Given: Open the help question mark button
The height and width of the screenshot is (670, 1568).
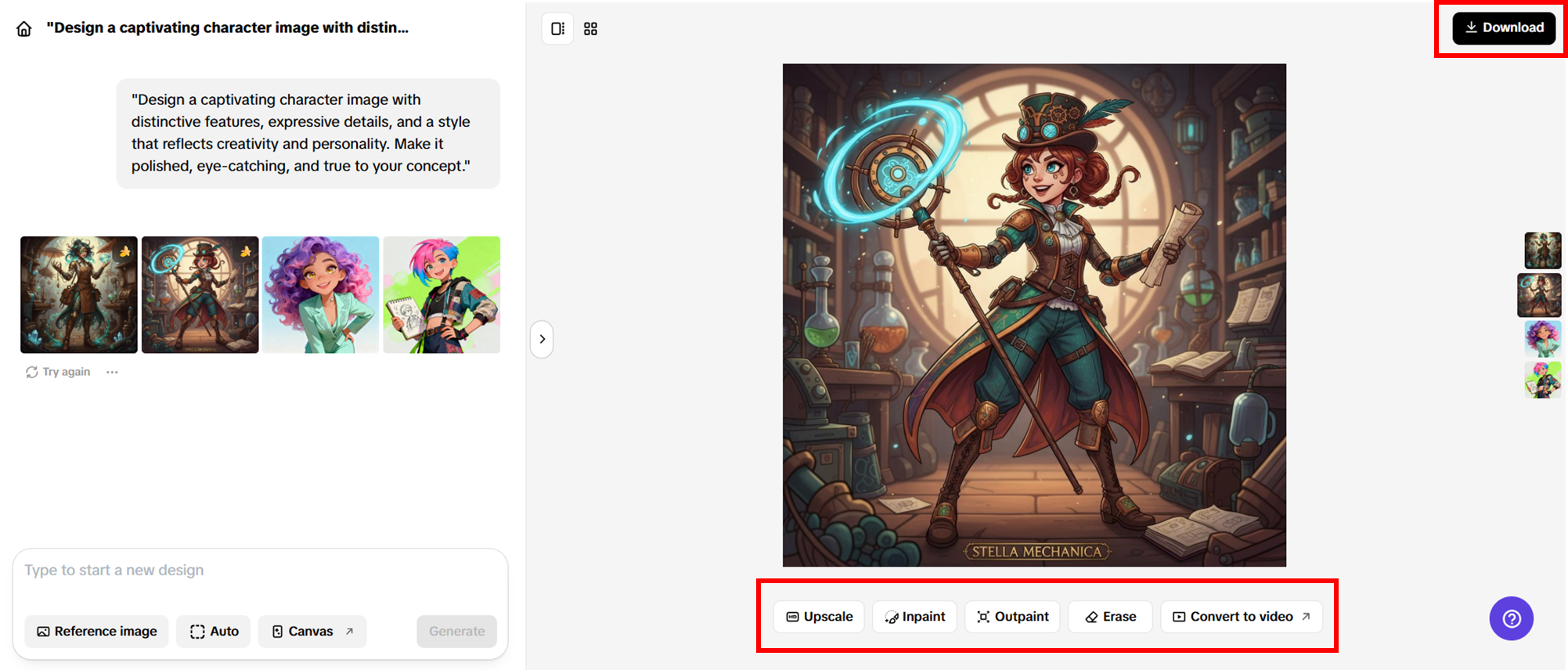Looking at the screenshot, I should (1511, 618).
